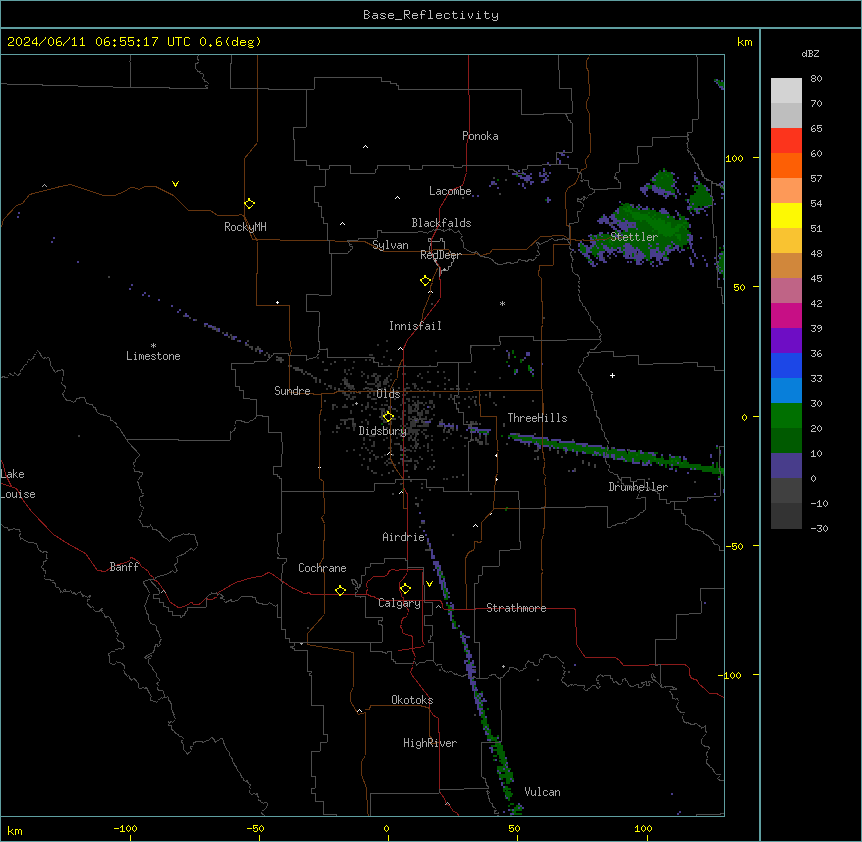Click the Cochrane town label
Screen dimensions: 862x842
tap(322, 568)
